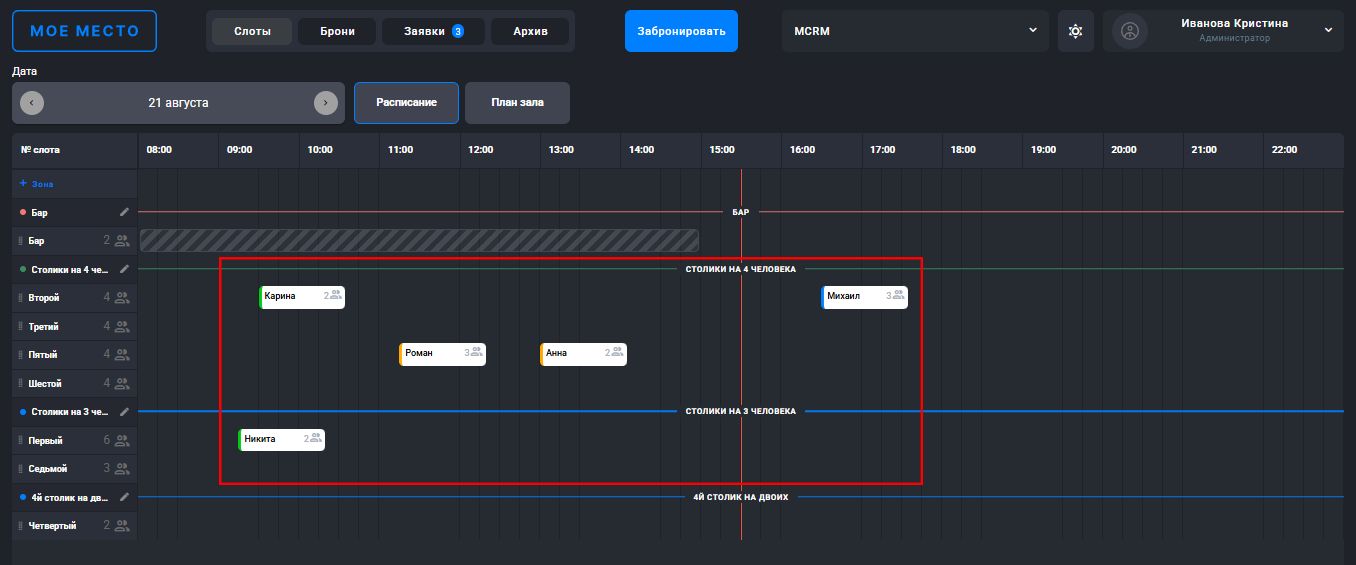
Task: Select the Седьмой slot row label
Action: 48,469
